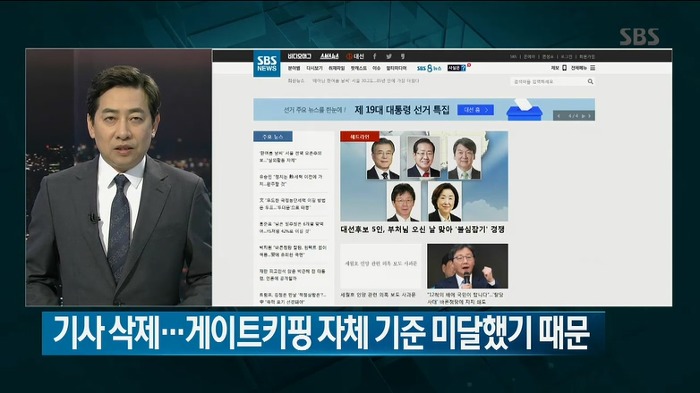Select the 주요 뉴스 section tab
The image size is (700, 393).
click(273, 137)
